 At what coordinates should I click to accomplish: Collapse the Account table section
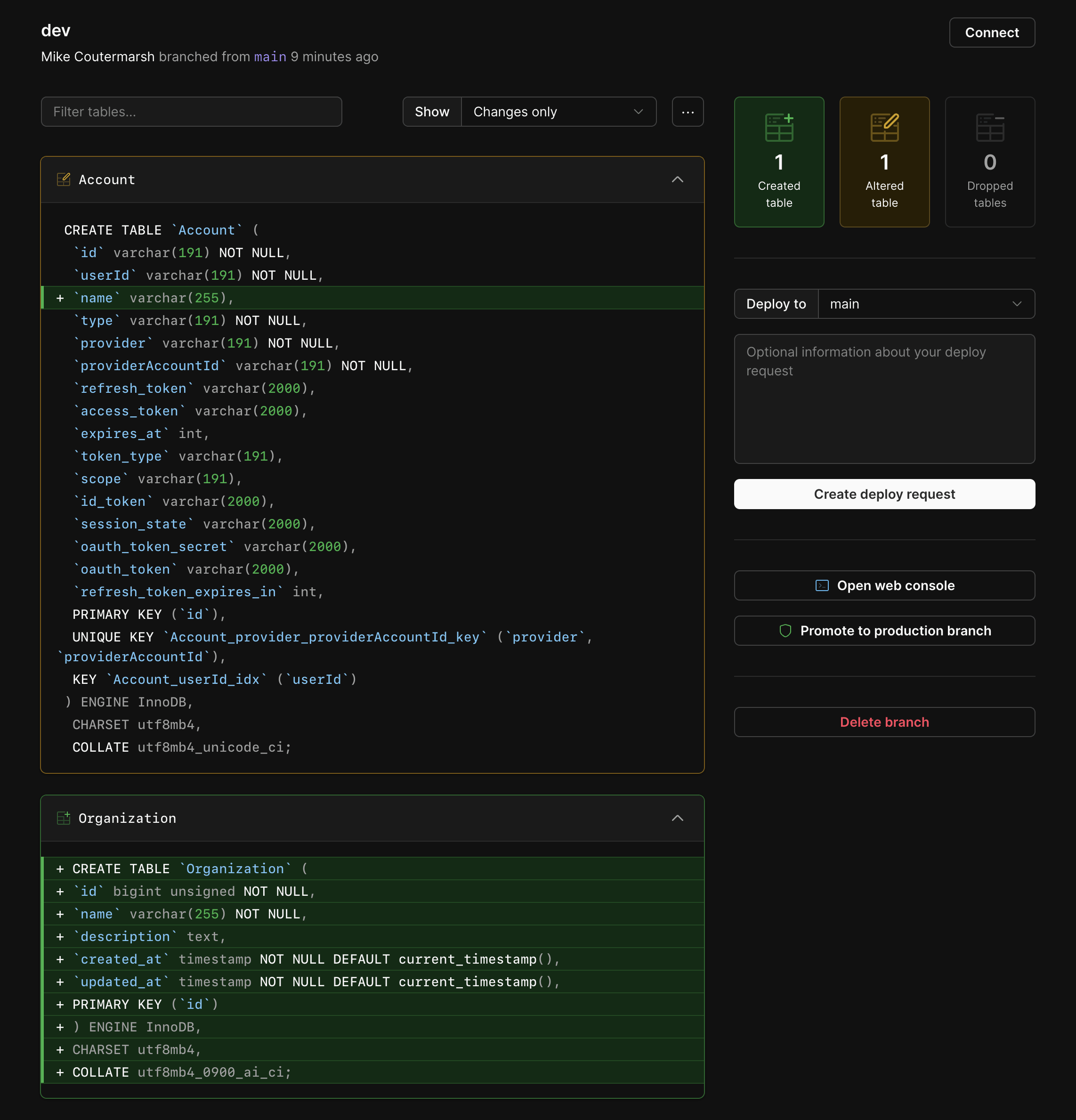coord(680,179)
